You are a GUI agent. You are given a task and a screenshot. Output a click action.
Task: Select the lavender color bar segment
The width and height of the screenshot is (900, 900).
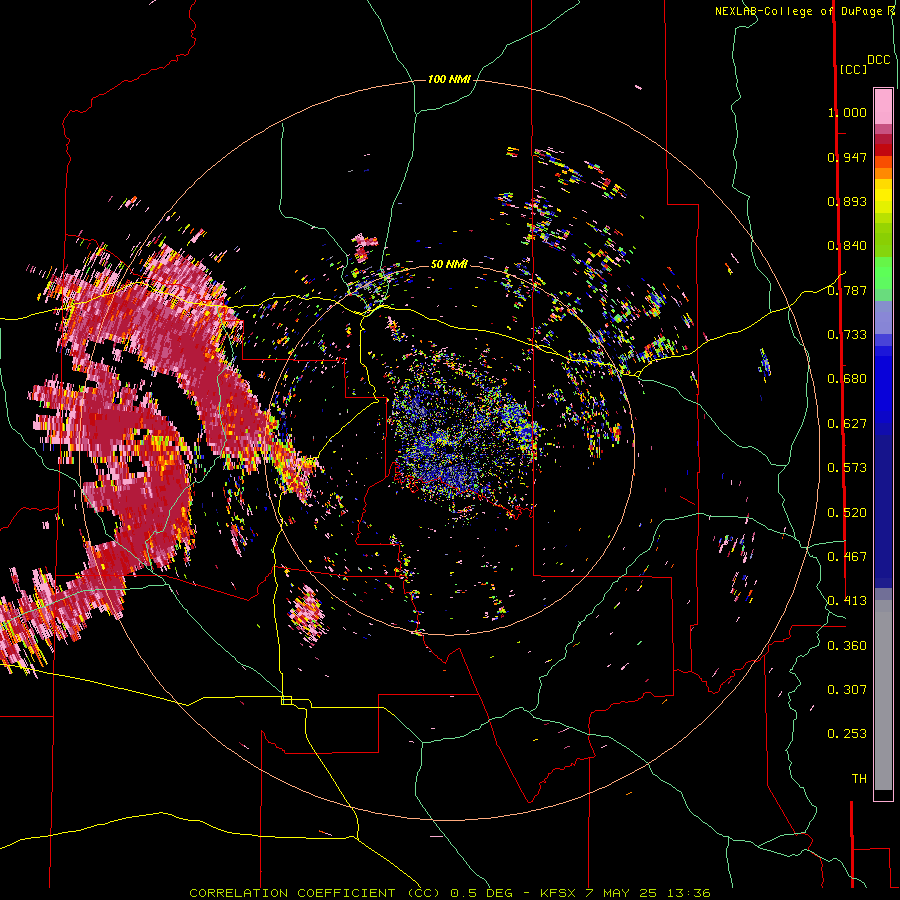click(x=883, y=317)
